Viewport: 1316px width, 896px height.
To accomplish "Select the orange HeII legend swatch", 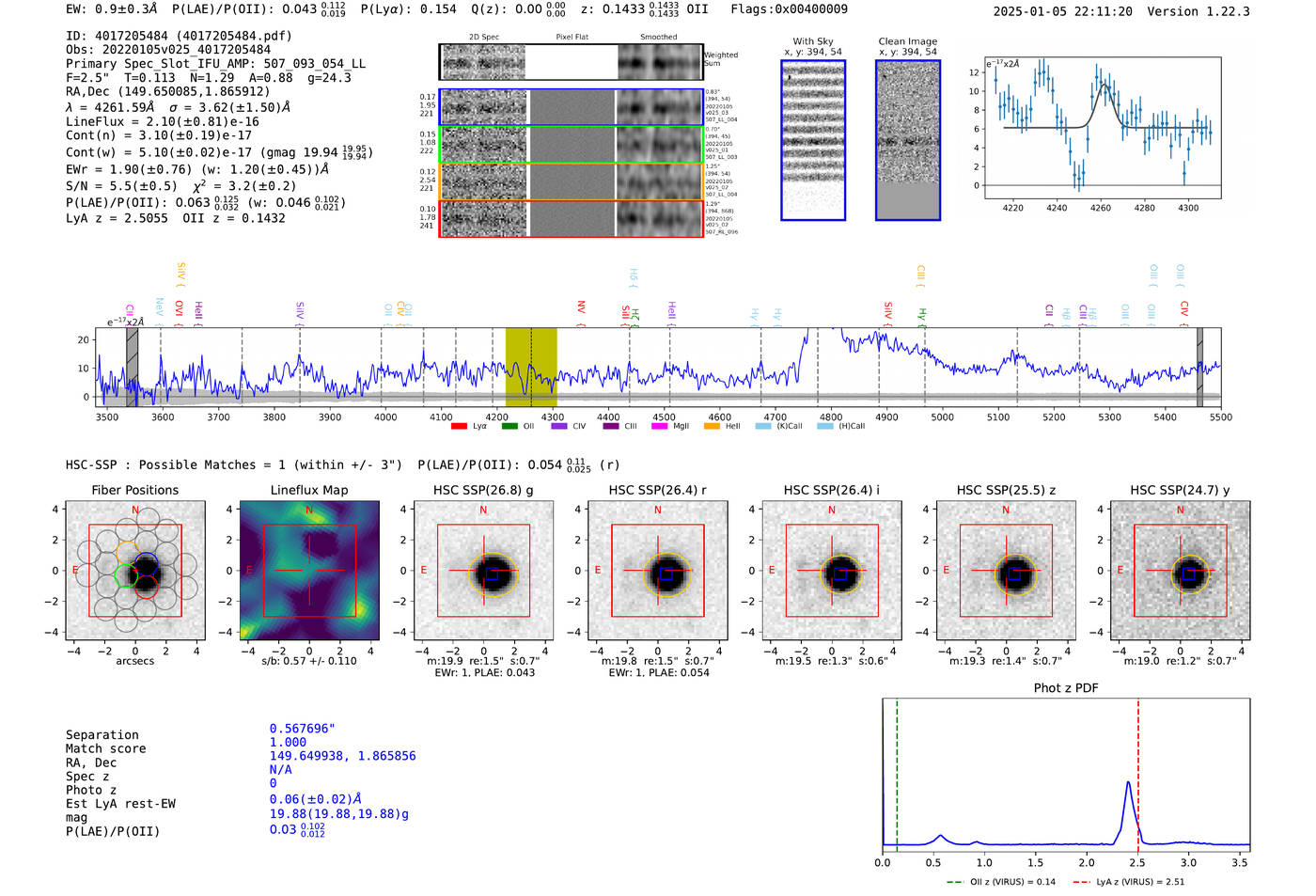I will pos(712,427).
